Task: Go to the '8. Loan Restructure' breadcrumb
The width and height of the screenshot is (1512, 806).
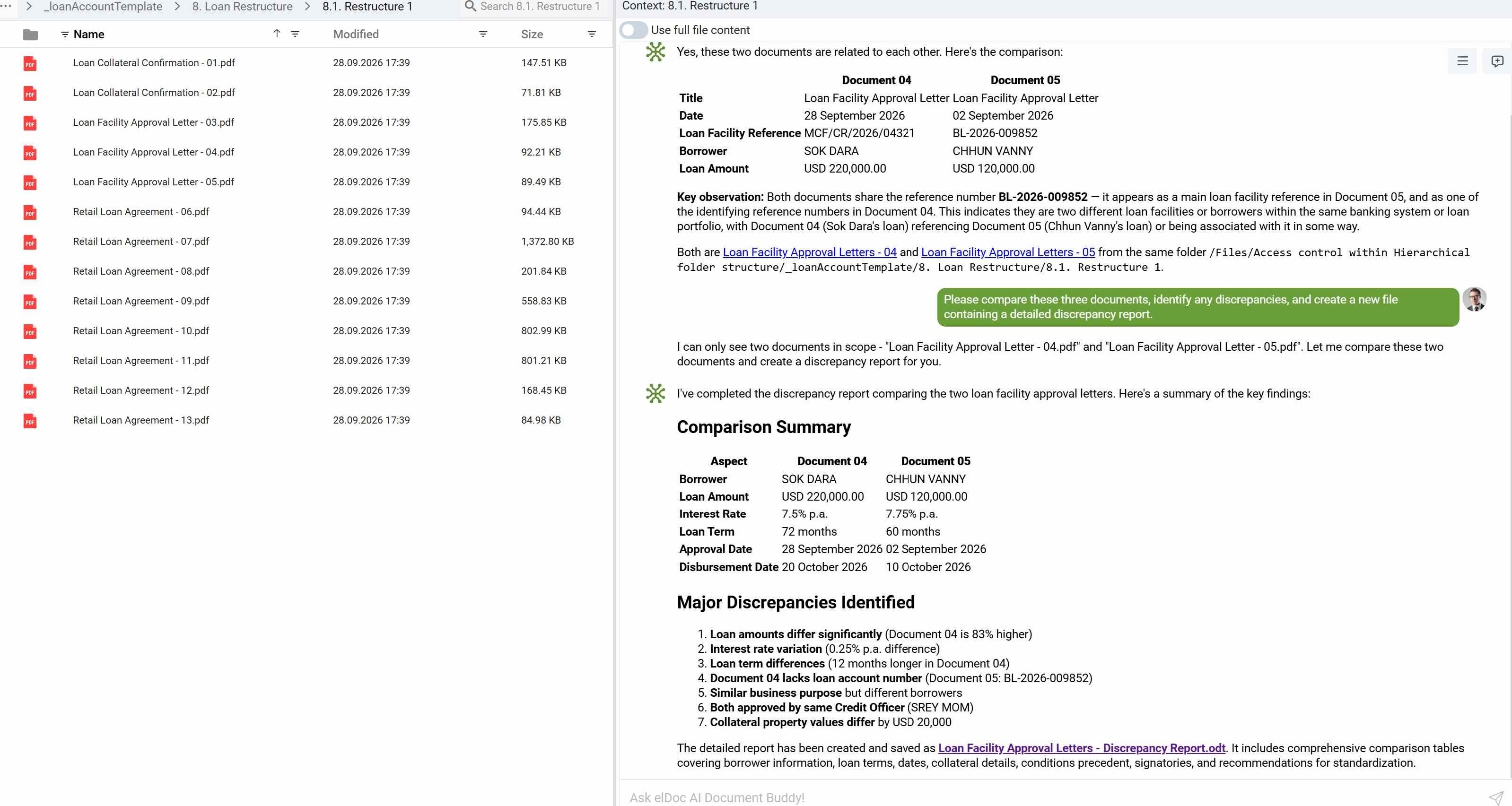Action: point(243,7)
